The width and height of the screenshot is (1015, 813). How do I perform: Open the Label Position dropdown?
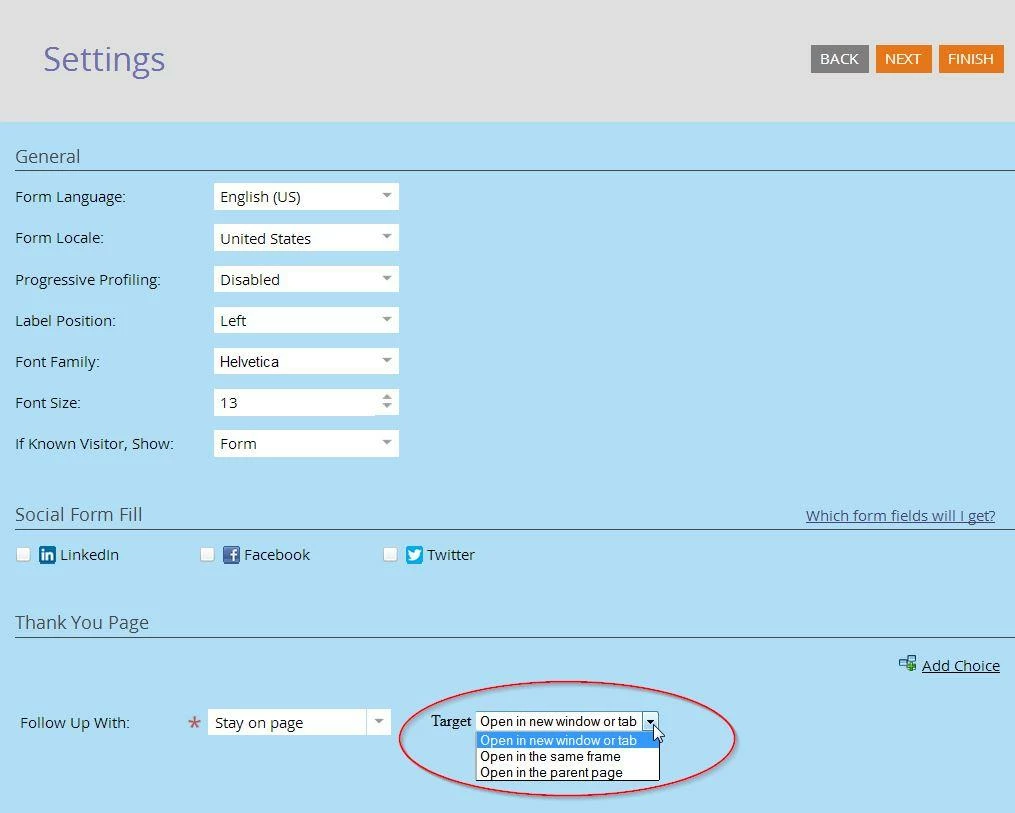click(306, 320)
